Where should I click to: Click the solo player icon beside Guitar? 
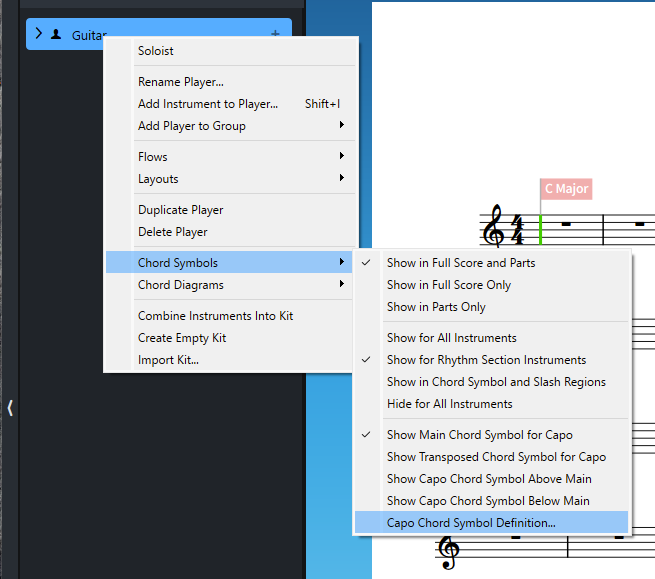click(56, 35)
